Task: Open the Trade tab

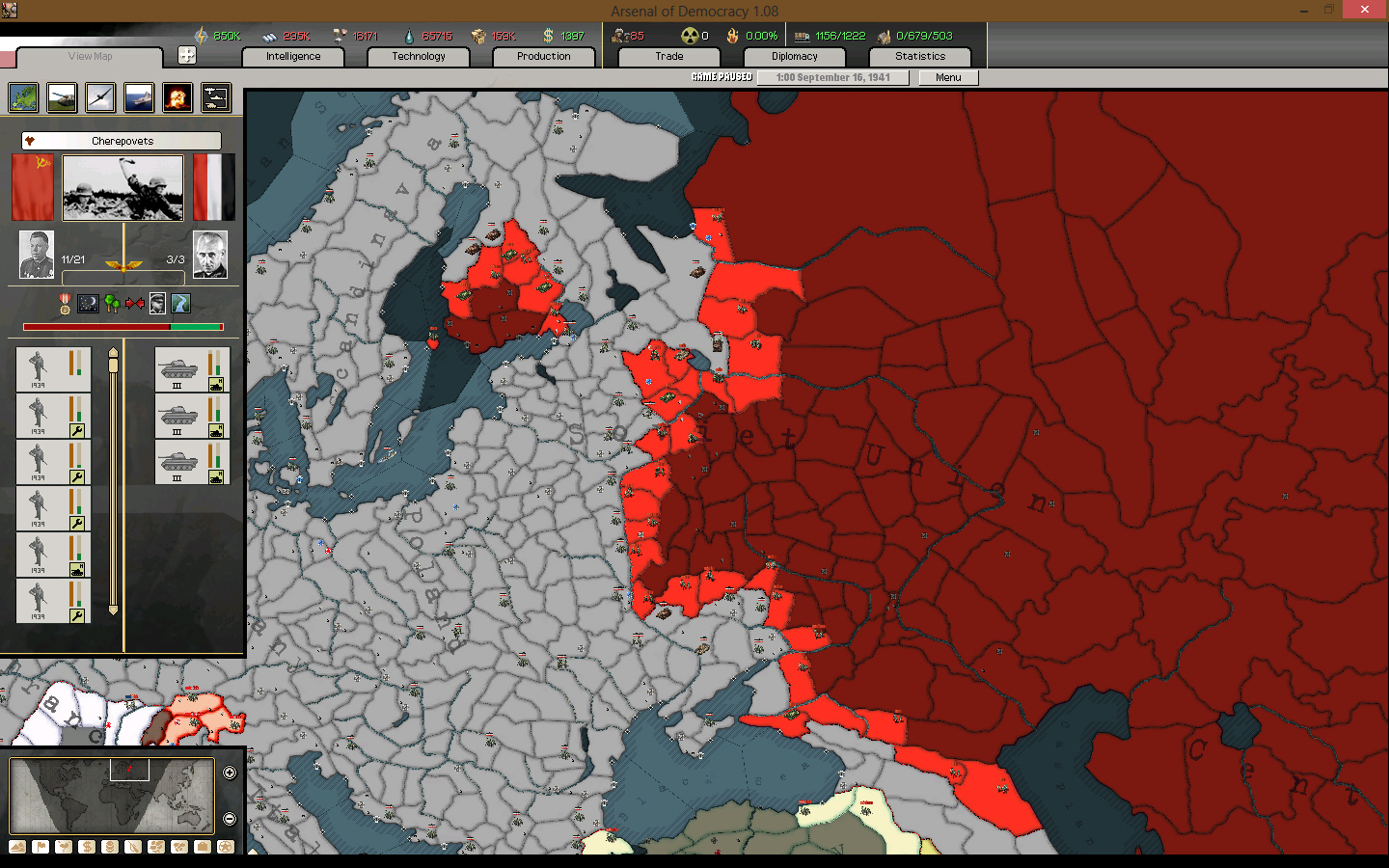Action: pyautogui.click(x=669, y=57)
